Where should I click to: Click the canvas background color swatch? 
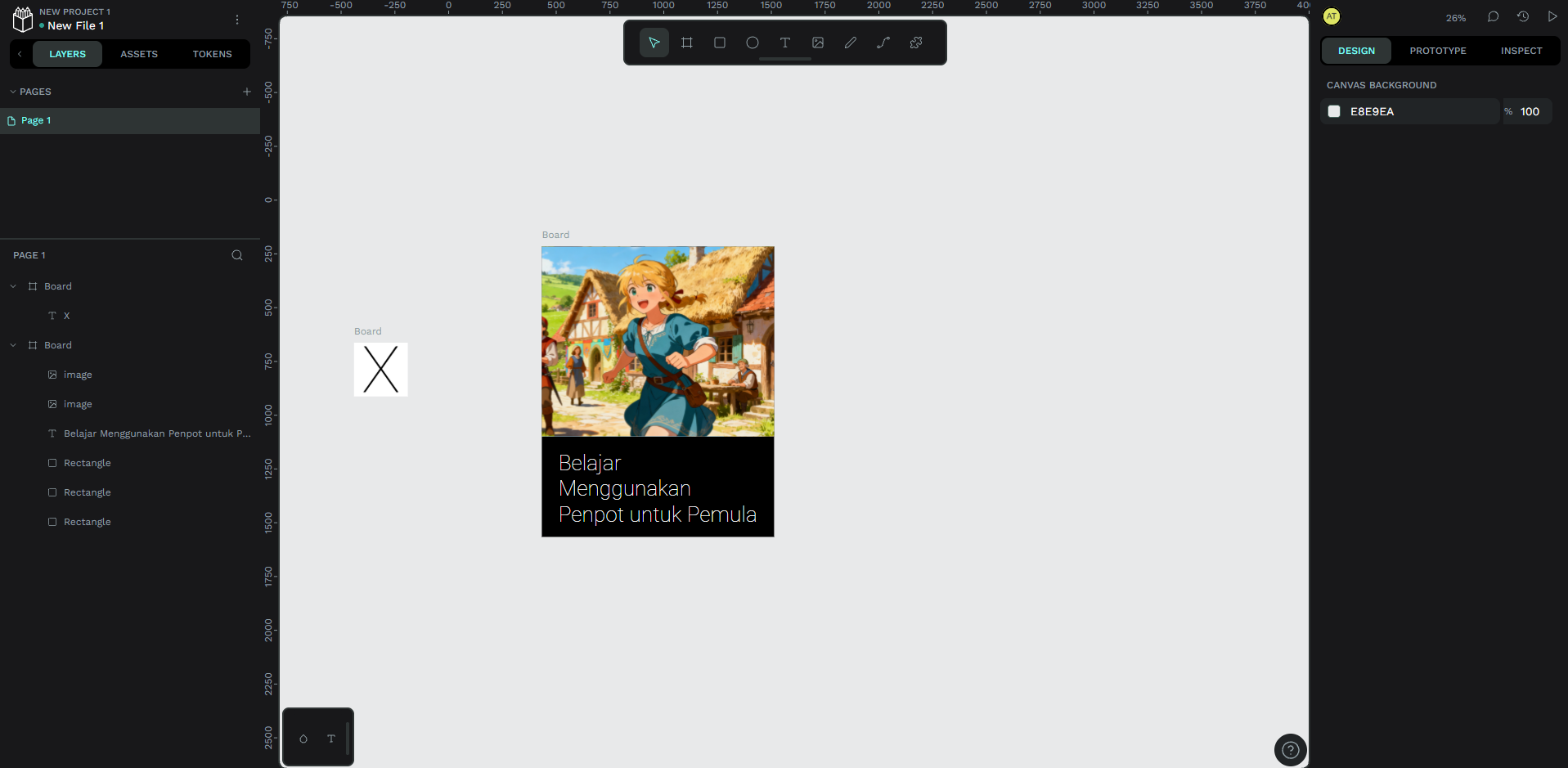pos(1334,111)
